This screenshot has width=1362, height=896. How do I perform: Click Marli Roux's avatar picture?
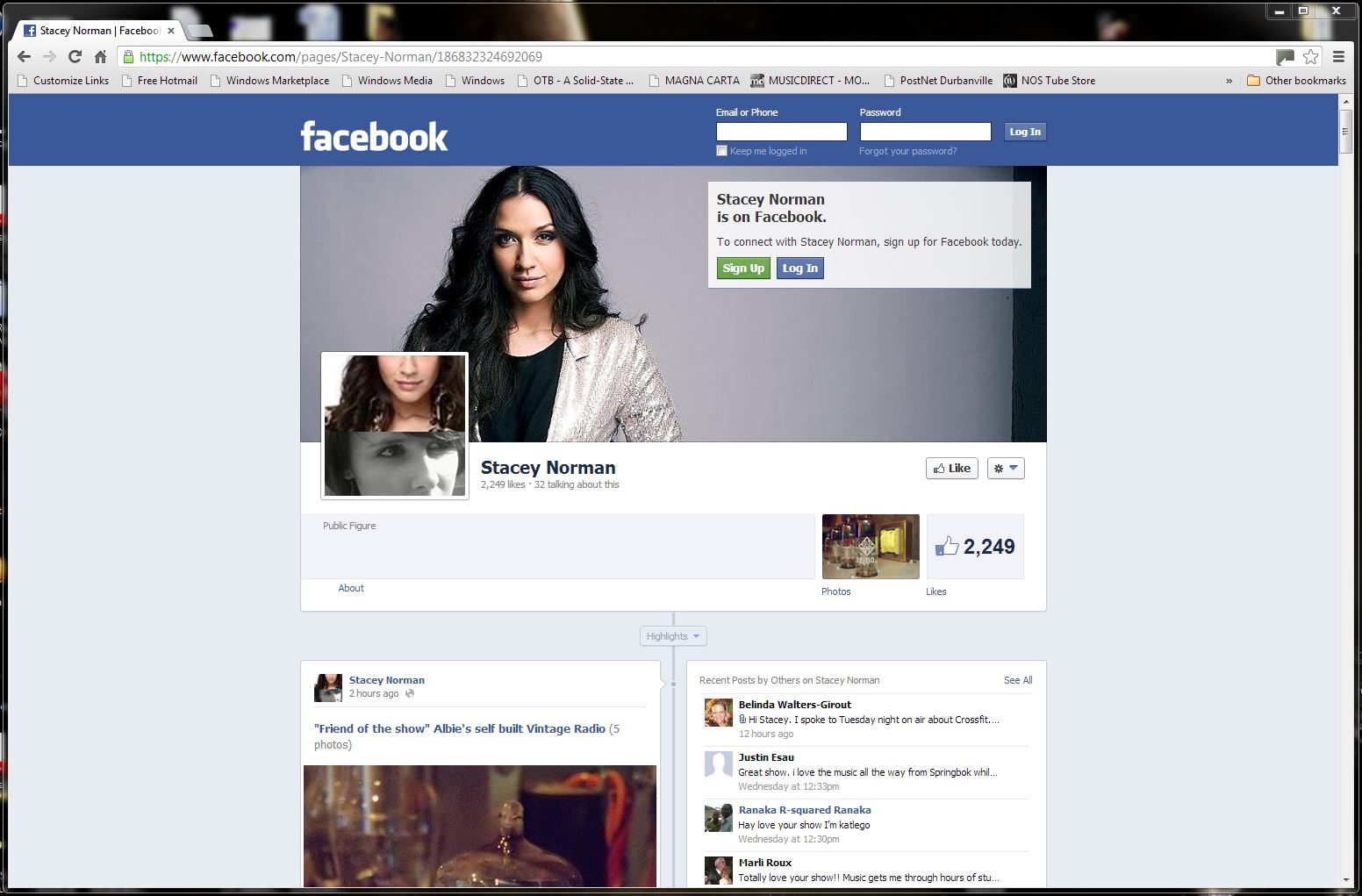[719, 871]
